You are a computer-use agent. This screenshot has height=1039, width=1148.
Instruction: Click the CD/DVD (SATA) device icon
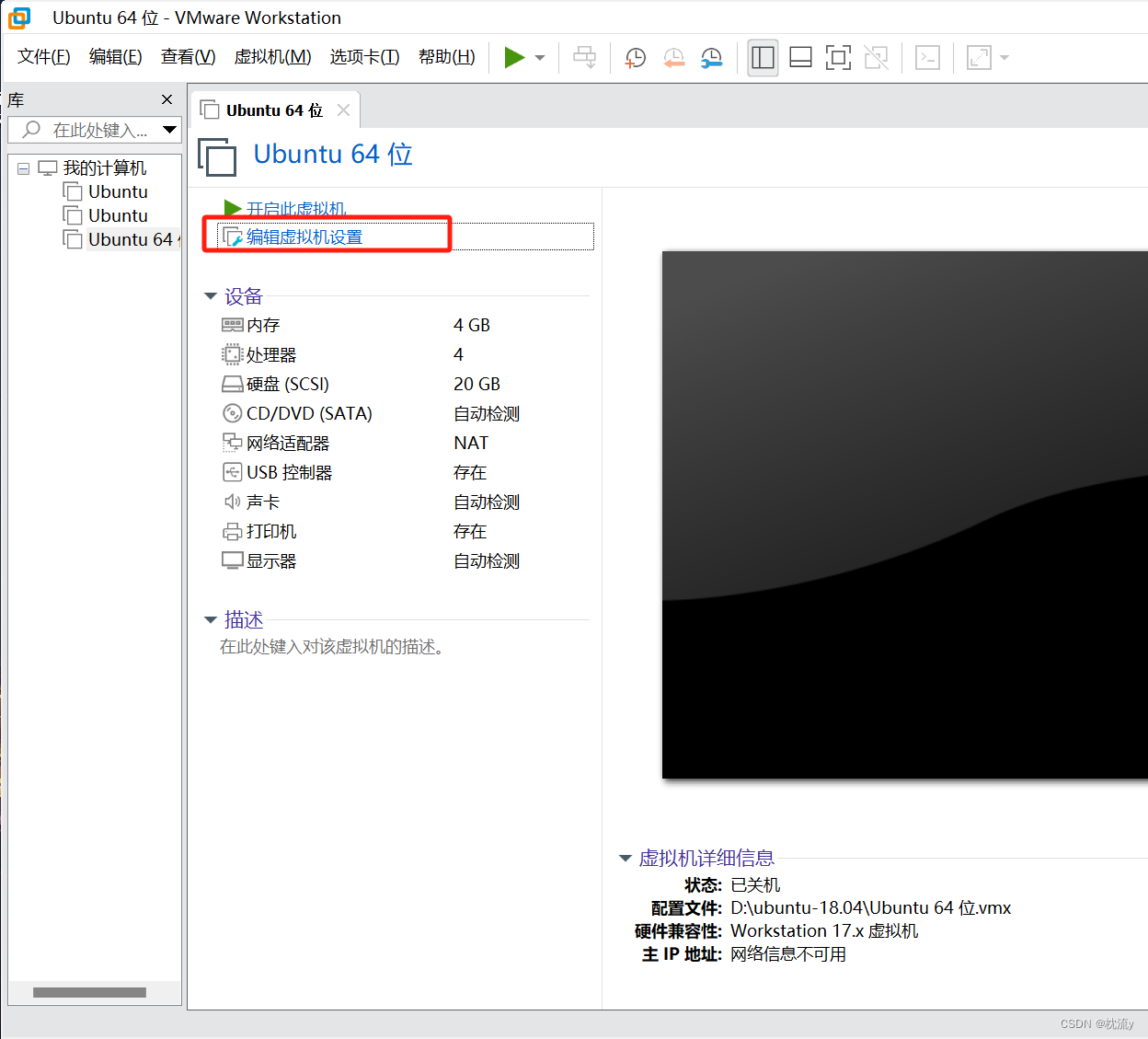[232, 413]
